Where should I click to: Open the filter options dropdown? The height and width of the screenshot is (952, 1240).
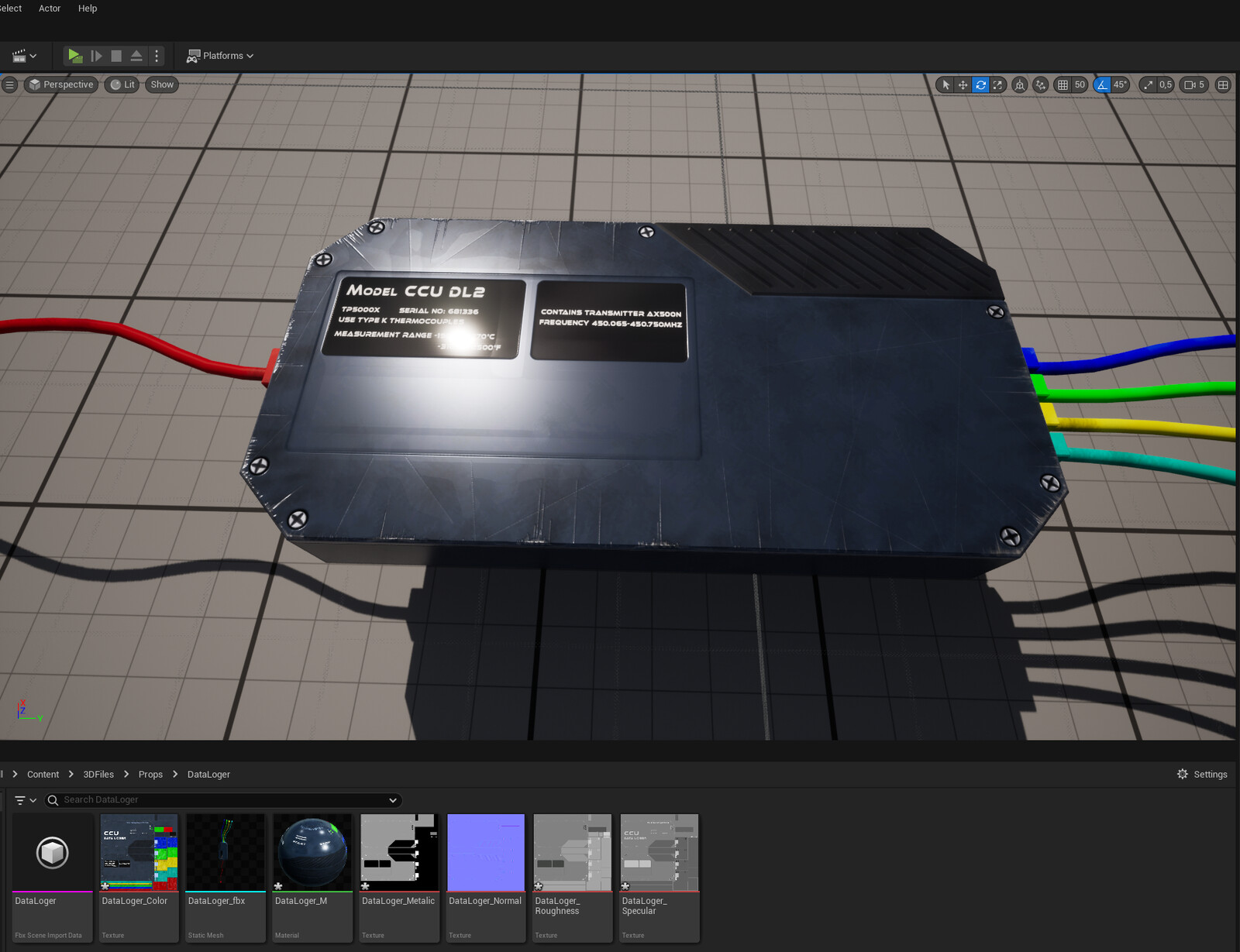tap(26, 800)
